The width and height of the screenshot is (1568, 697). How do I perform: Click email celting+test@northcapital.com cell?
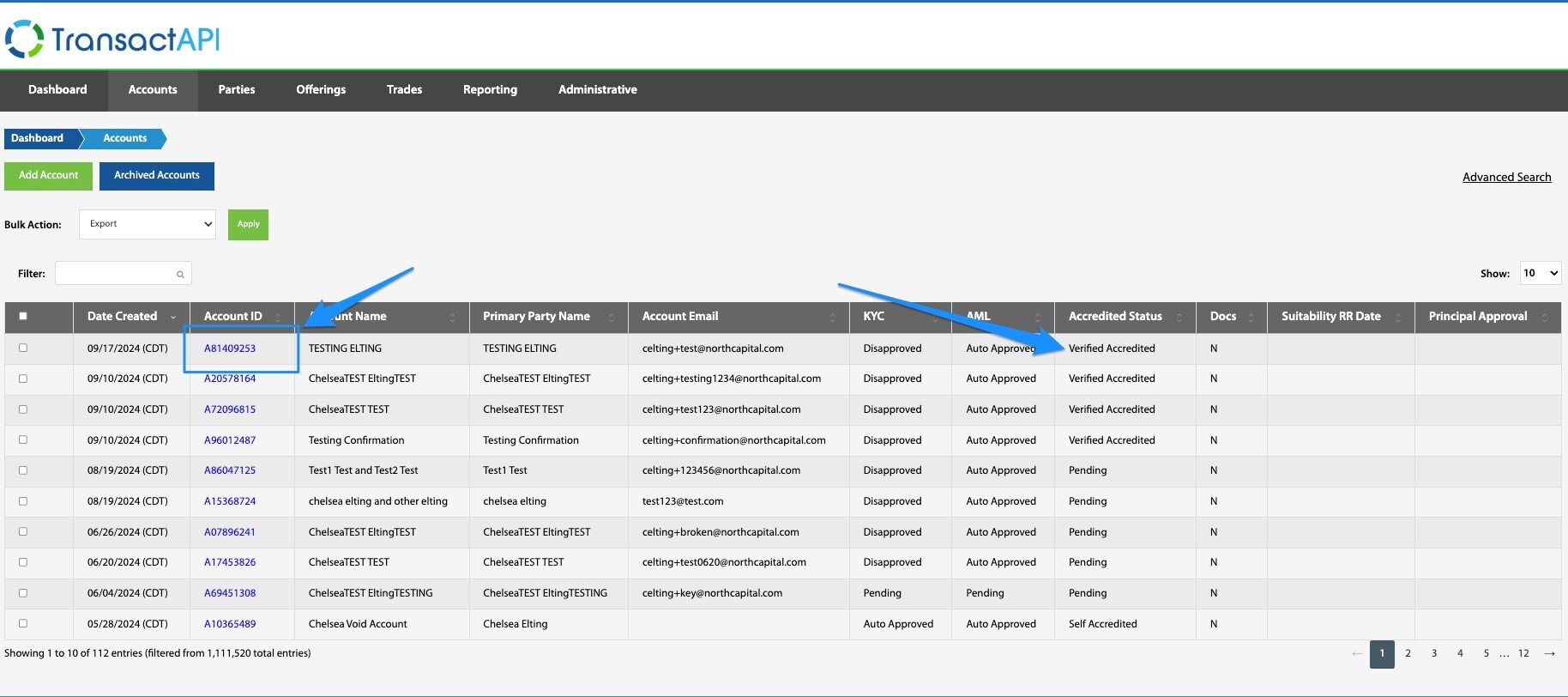click(x=713, y=348)
